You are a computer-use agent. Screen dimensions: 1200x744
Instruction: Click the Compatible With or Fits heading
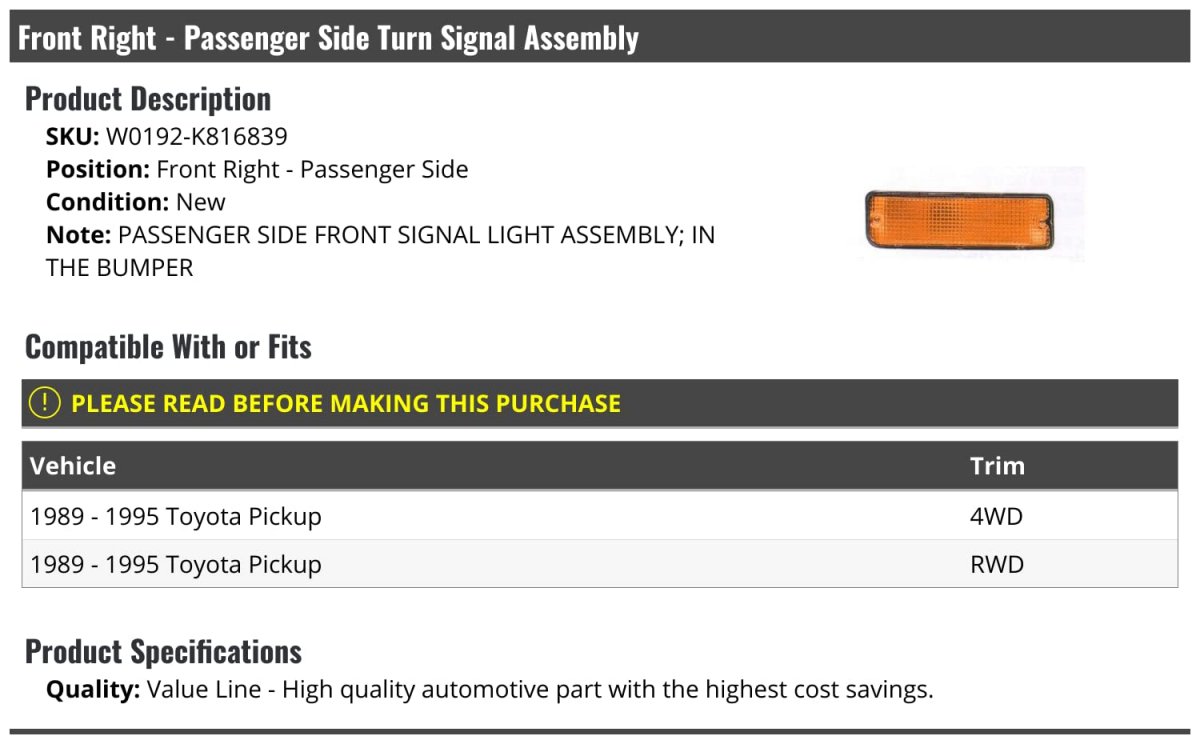click(x=168, y=347)
